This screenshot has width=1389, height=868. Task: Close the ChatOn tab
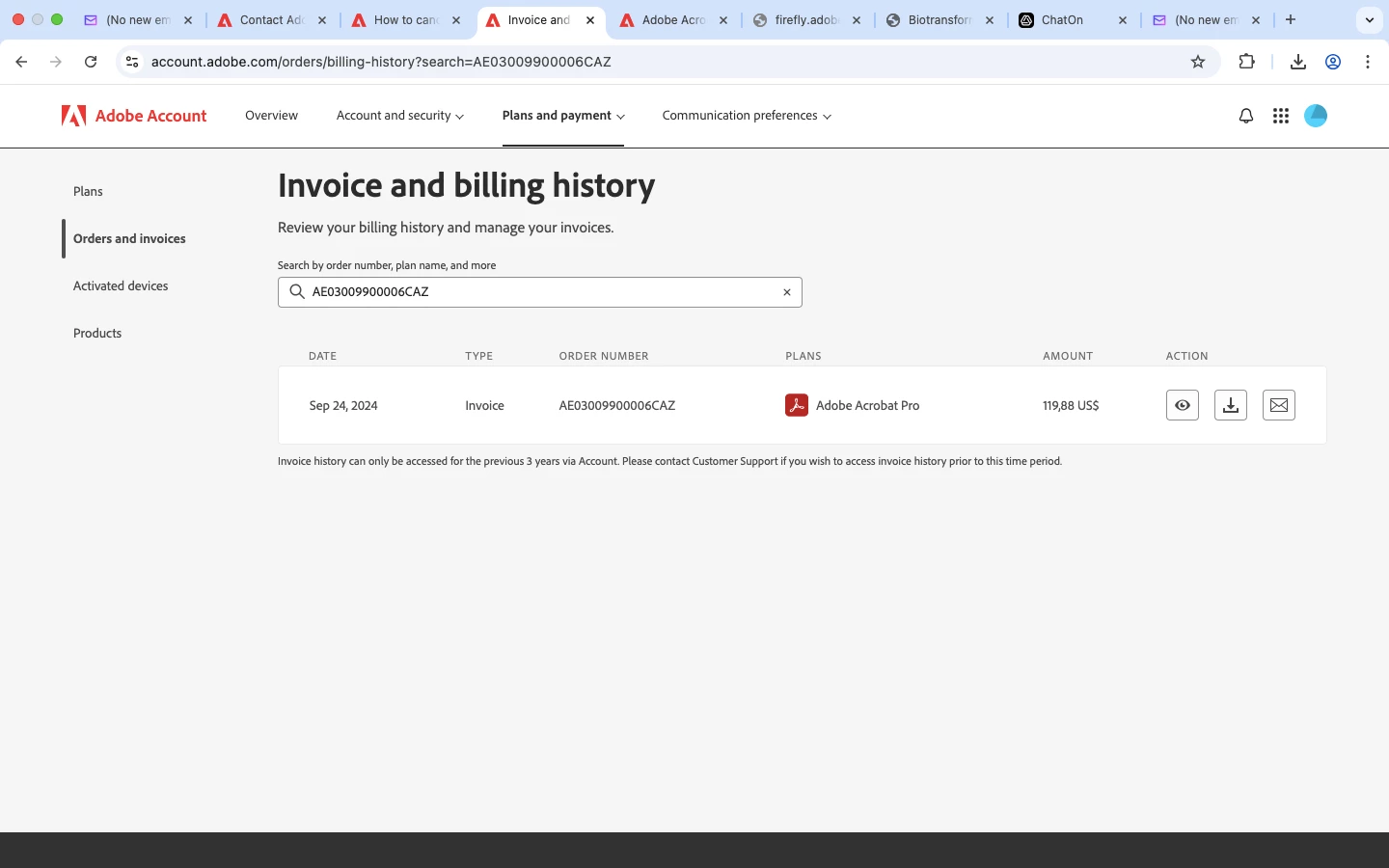pos(1123,20)
